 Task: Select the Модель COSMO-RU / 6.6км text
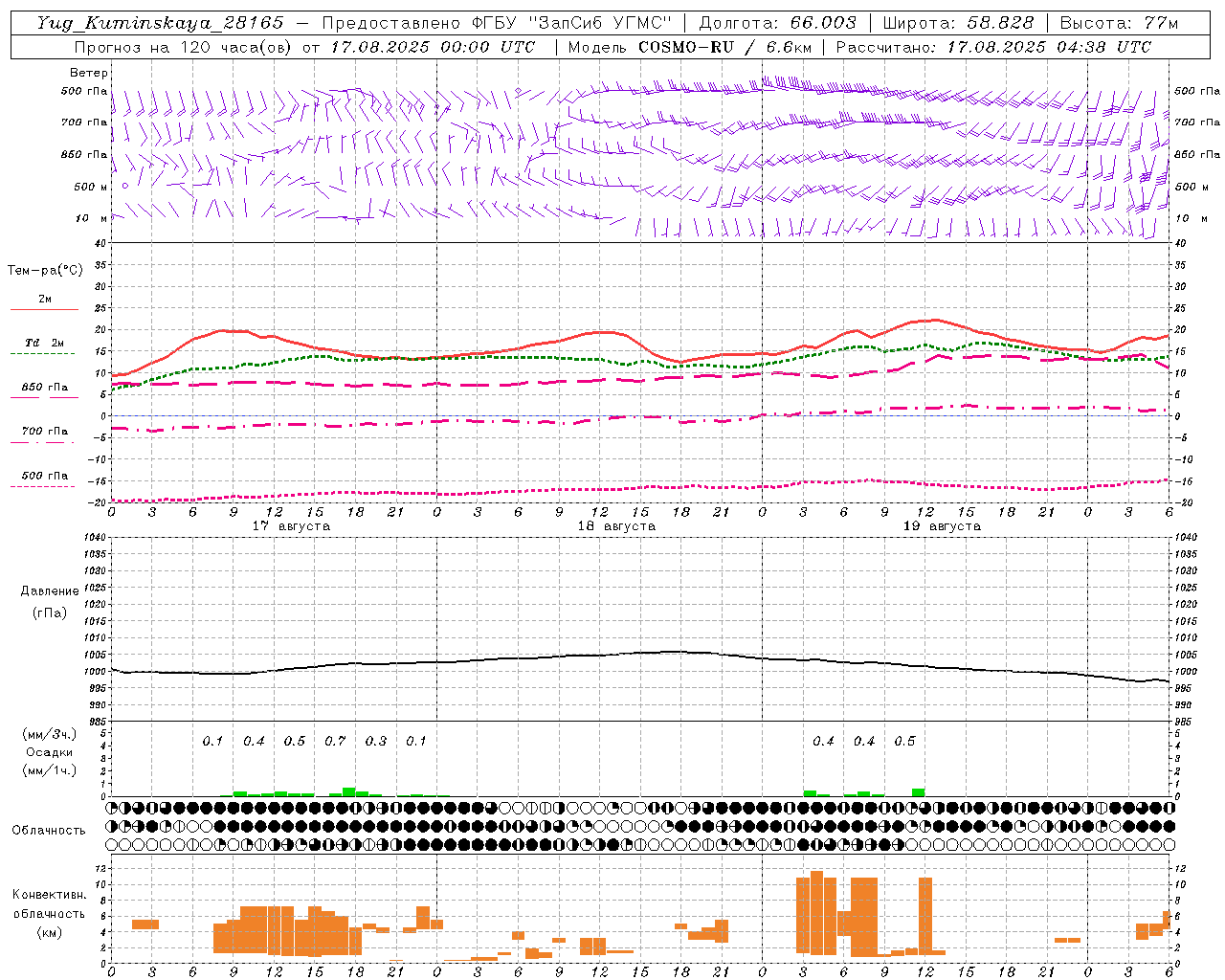[x=689, y=47]
